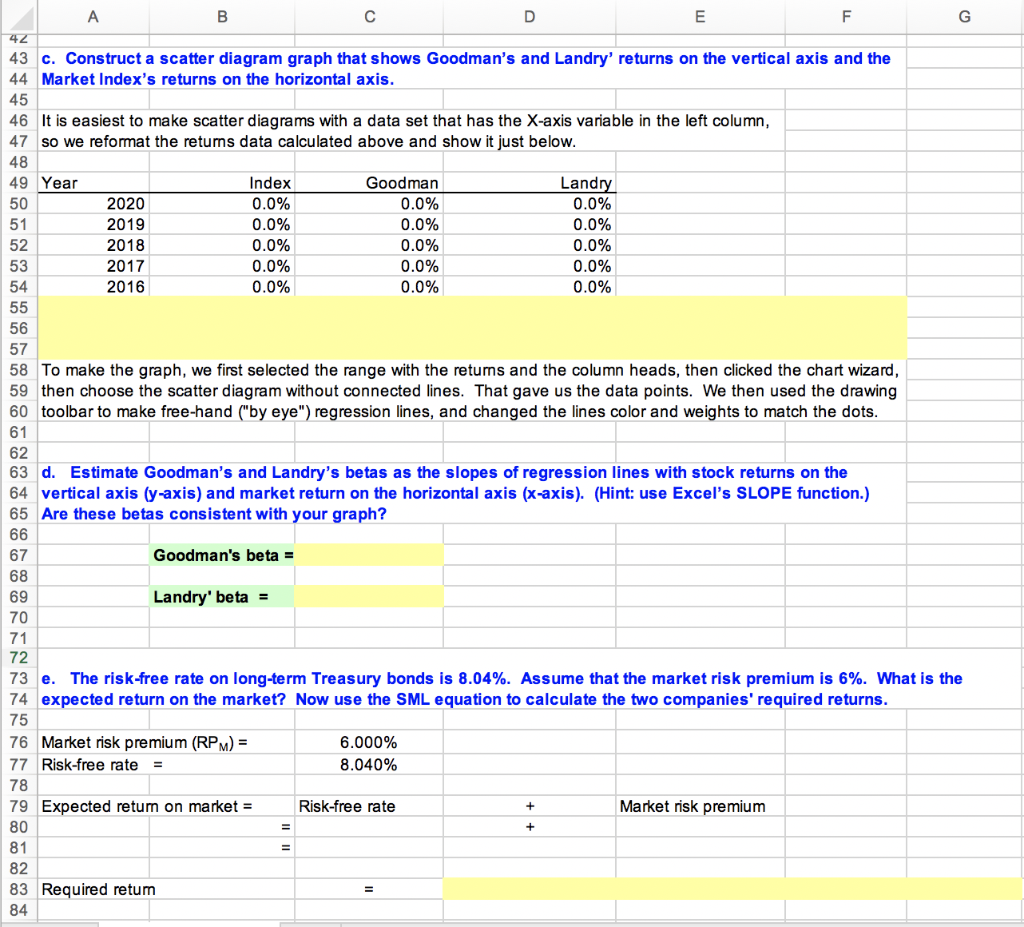The image size is (1024, 927).
Task: Select row header 49
Action: [18, 182]
